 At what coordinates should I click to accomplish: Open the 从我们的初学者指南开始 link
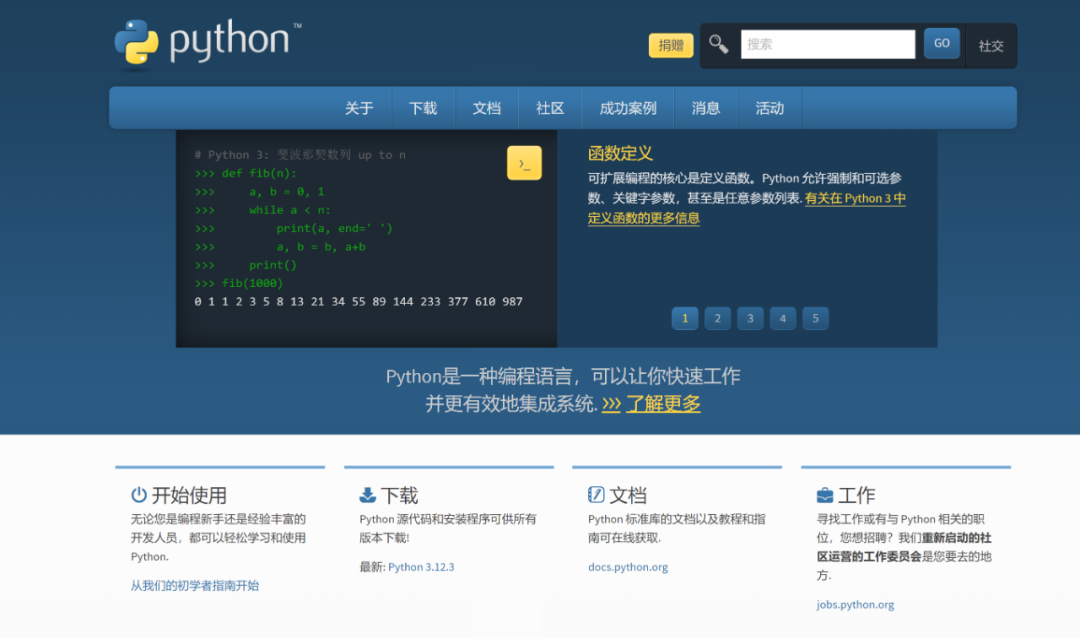pos(195,585)
